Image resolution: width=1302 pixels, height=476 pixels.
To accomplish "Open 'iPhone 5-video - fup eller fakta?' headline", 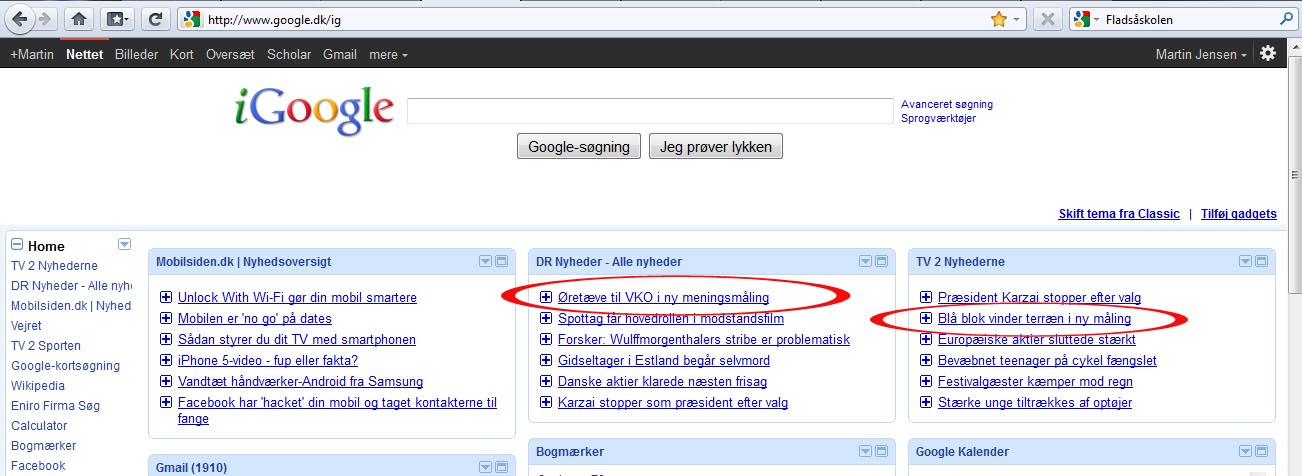I will tap(268, 360).
